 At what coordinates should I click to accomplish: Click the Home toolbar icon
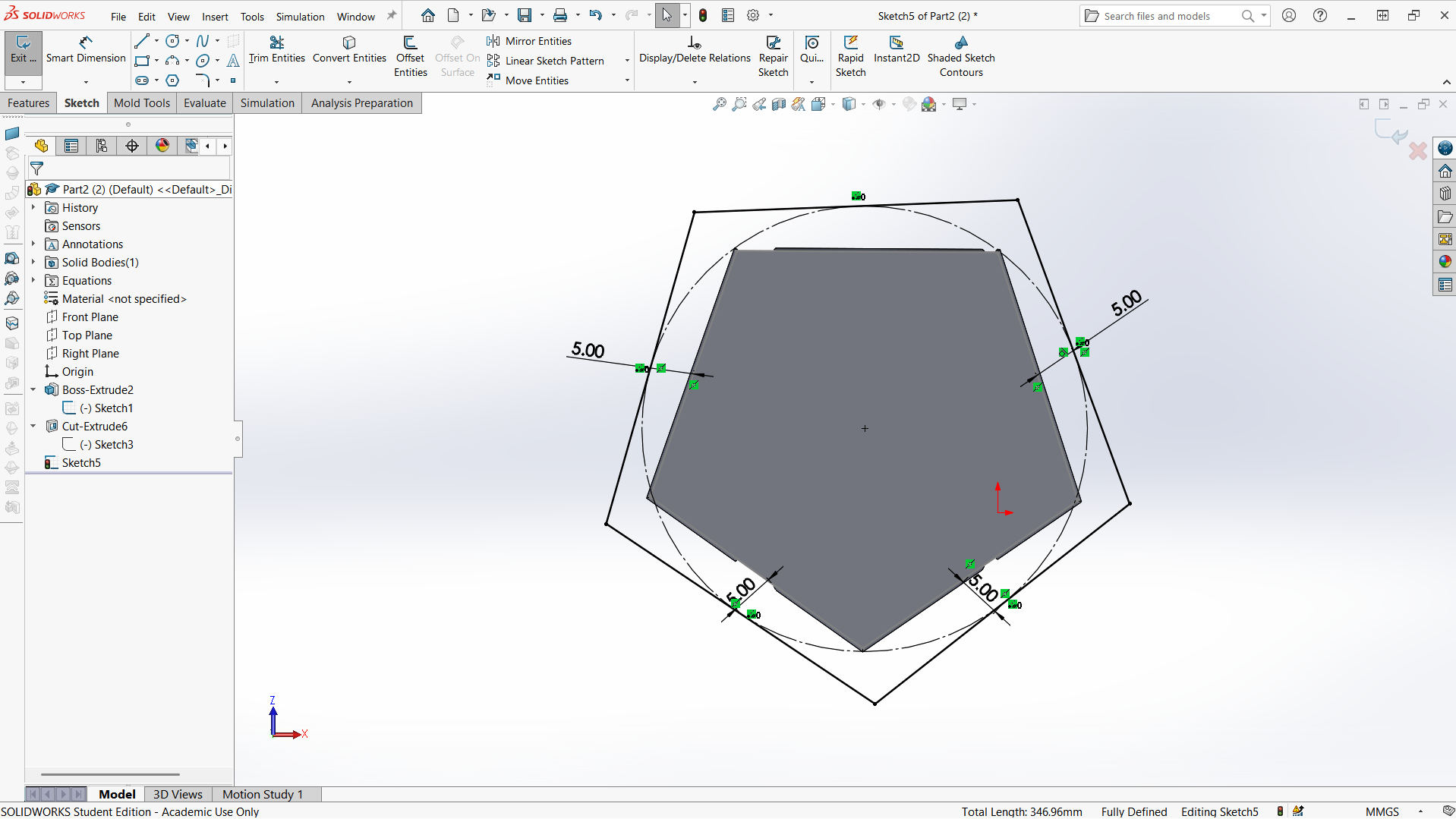(428, 15)
